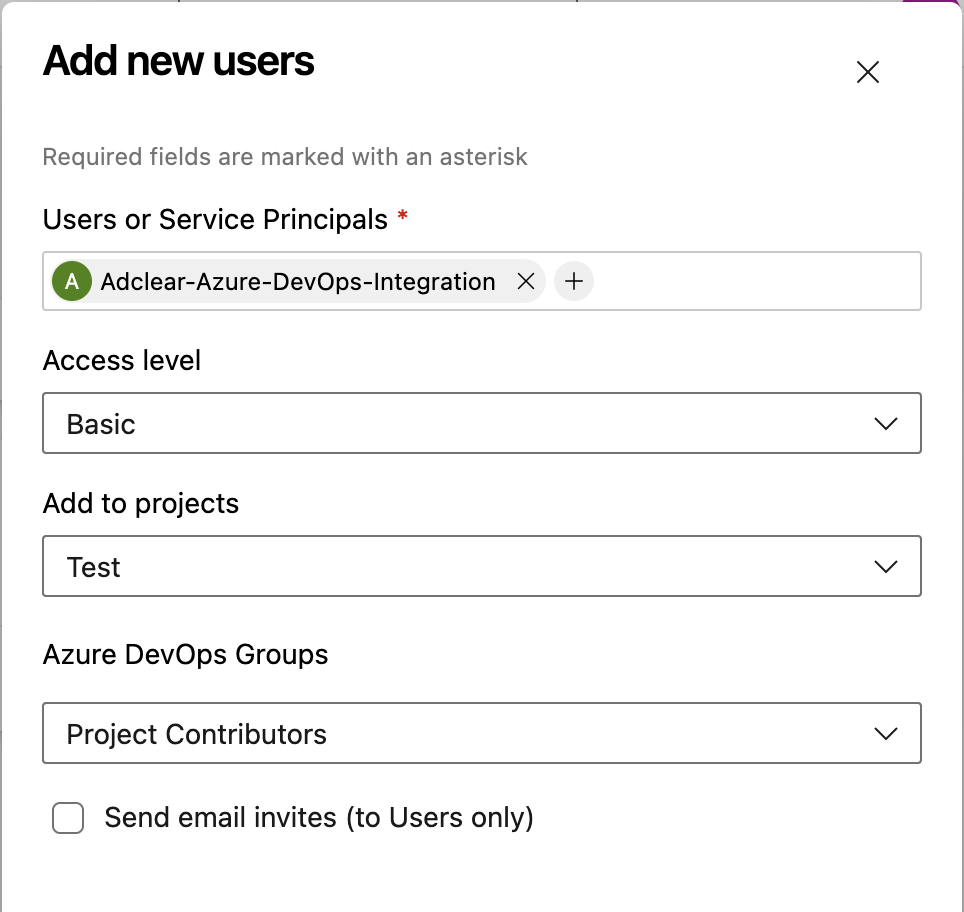Click the add icon next to the user chip

574,281
